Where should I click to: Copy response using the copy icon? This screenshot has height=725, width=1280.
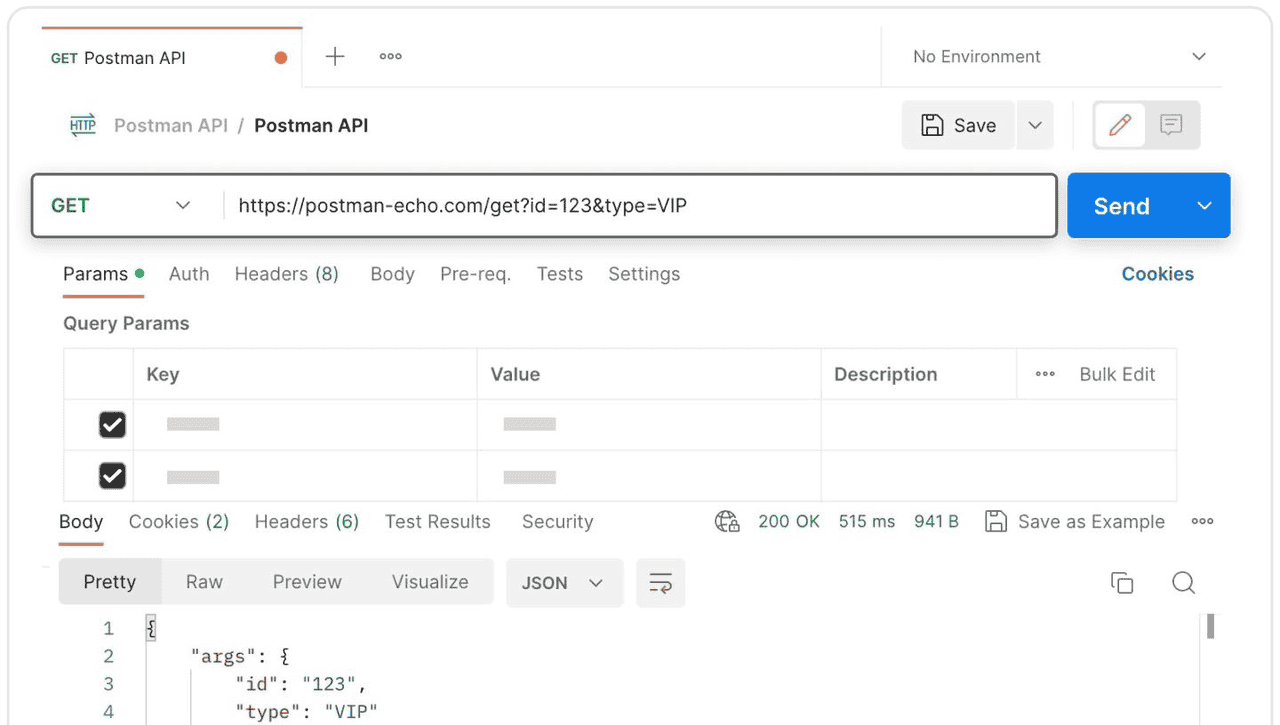1122,583
